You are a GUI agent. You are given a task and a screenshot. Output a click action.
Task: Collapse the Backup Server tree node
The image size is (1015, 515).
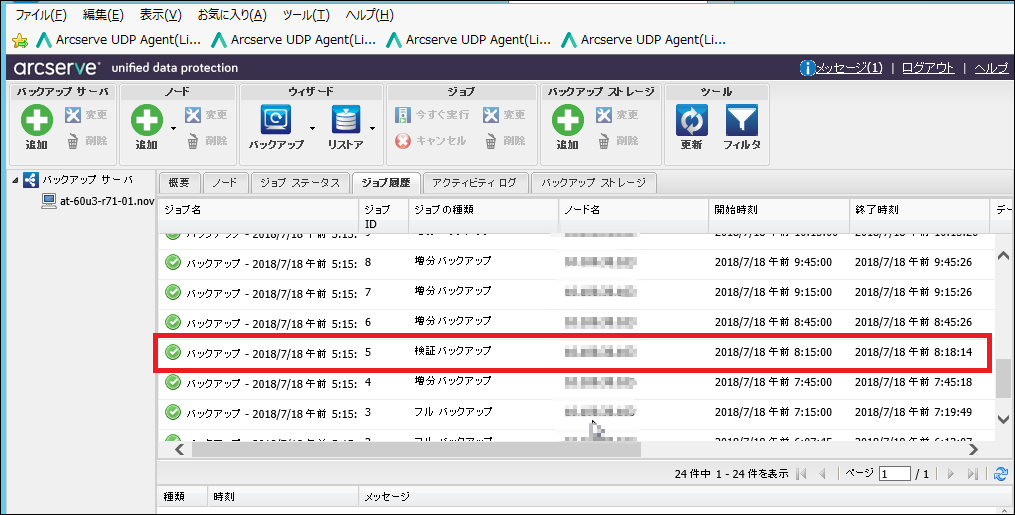[x=16, y=181]
